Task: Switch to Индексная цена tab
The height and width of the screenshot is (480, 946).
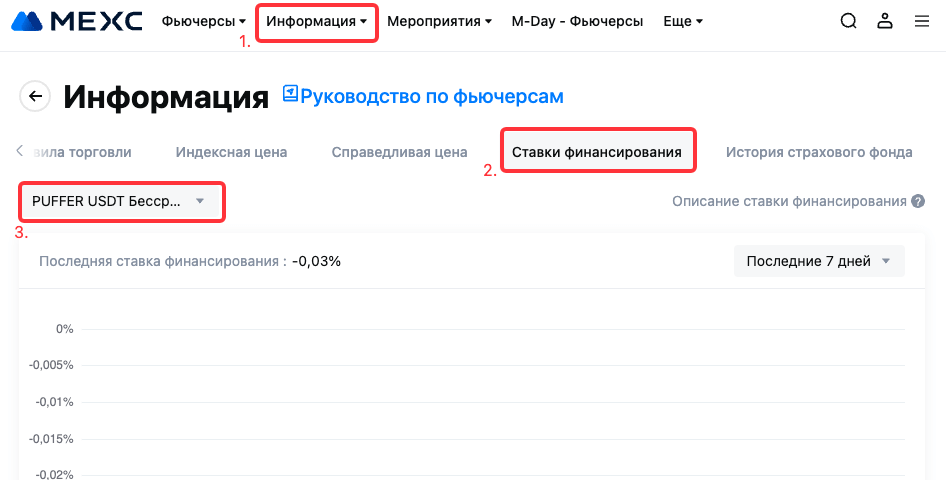Action: point(231,152)
